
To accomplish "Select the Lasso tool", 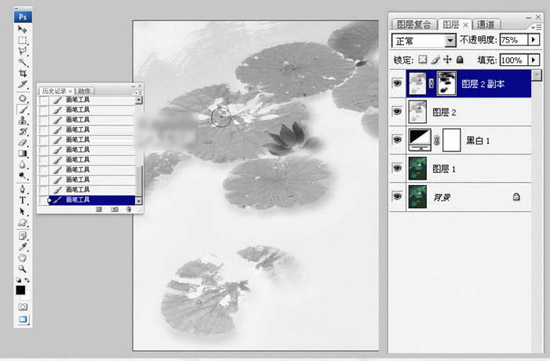I will click(22, 52).
